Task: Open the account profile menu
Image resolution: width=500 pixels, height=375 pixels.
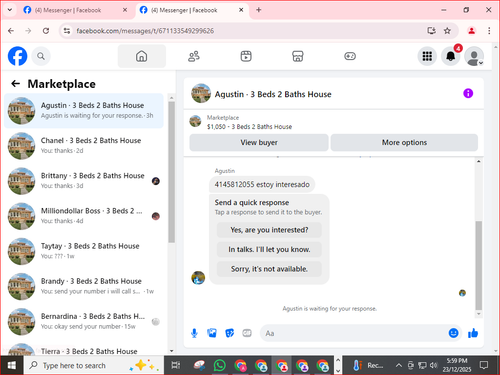Action: click(474, 56)
